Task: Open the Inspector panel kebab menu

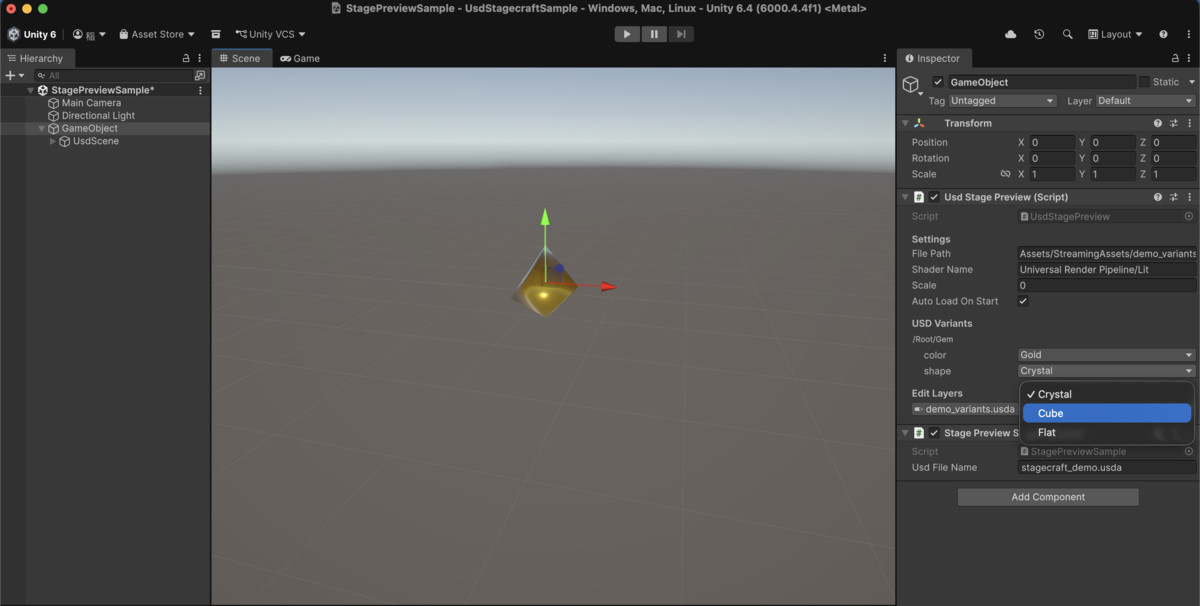Action: point(1189,58)
